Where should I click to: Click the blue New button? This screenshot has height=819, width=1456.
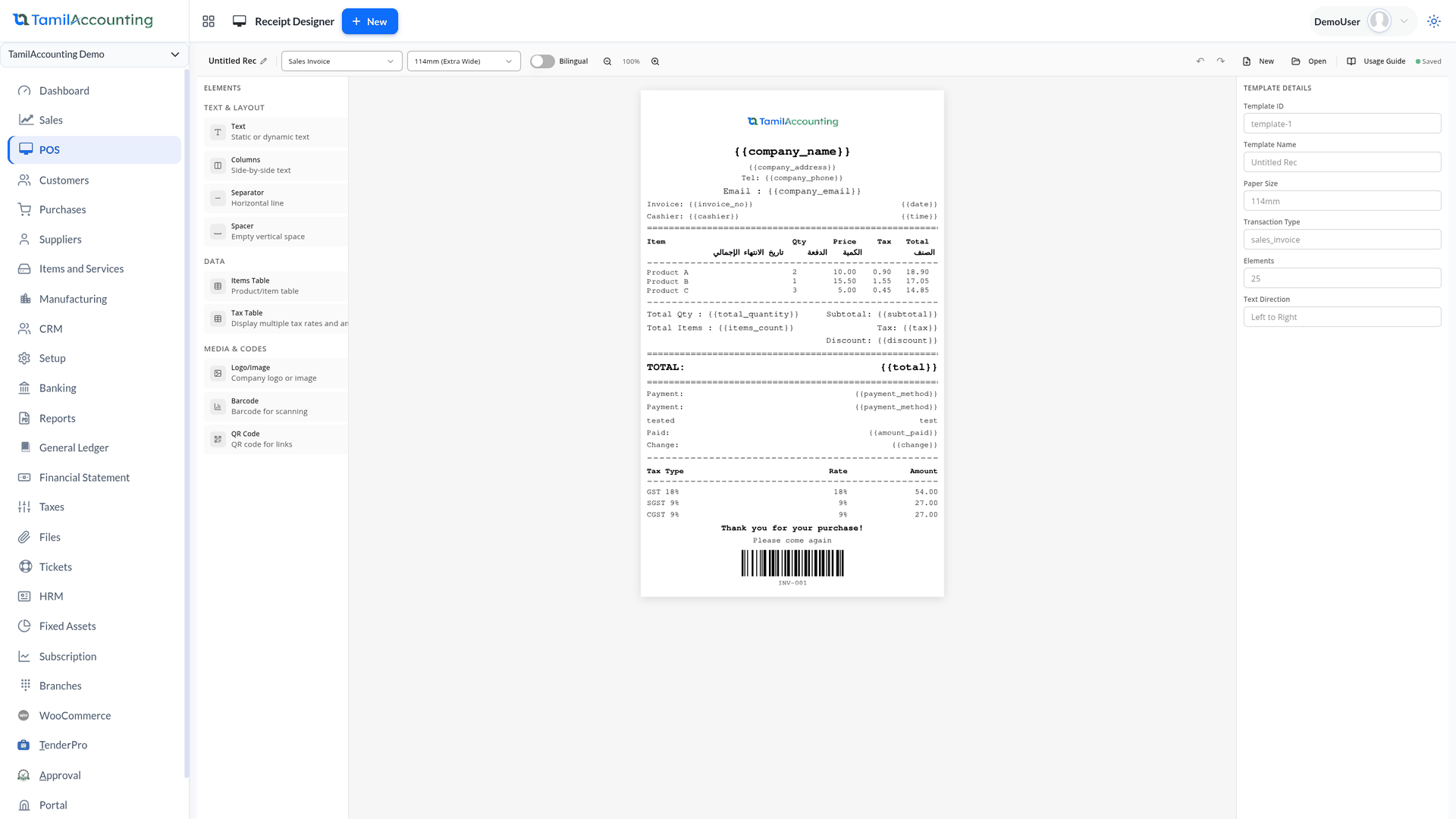(x=370, y=21)
